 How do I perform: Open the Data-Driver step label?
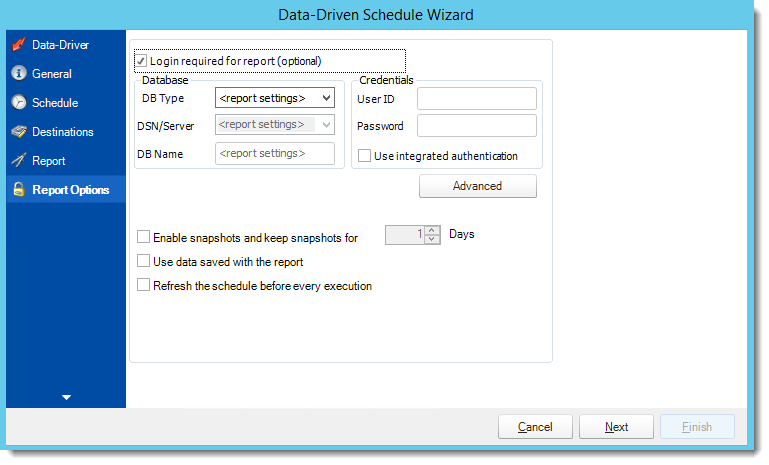click(x=60, y=45)
